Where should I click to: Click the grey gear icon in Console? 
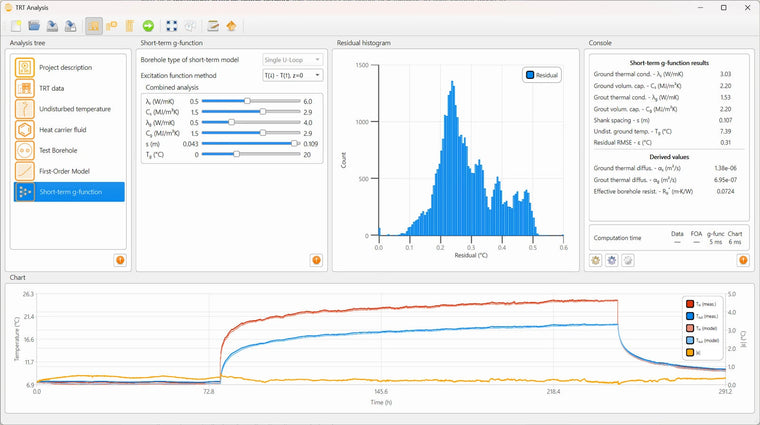pyautogui.click(x=628, y=260)
